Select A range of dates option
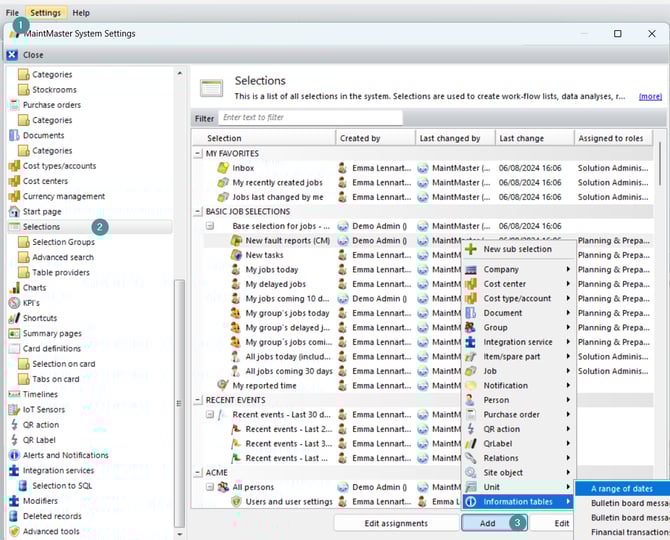Screen dimensions: 670x540 [x=621, y=489]
